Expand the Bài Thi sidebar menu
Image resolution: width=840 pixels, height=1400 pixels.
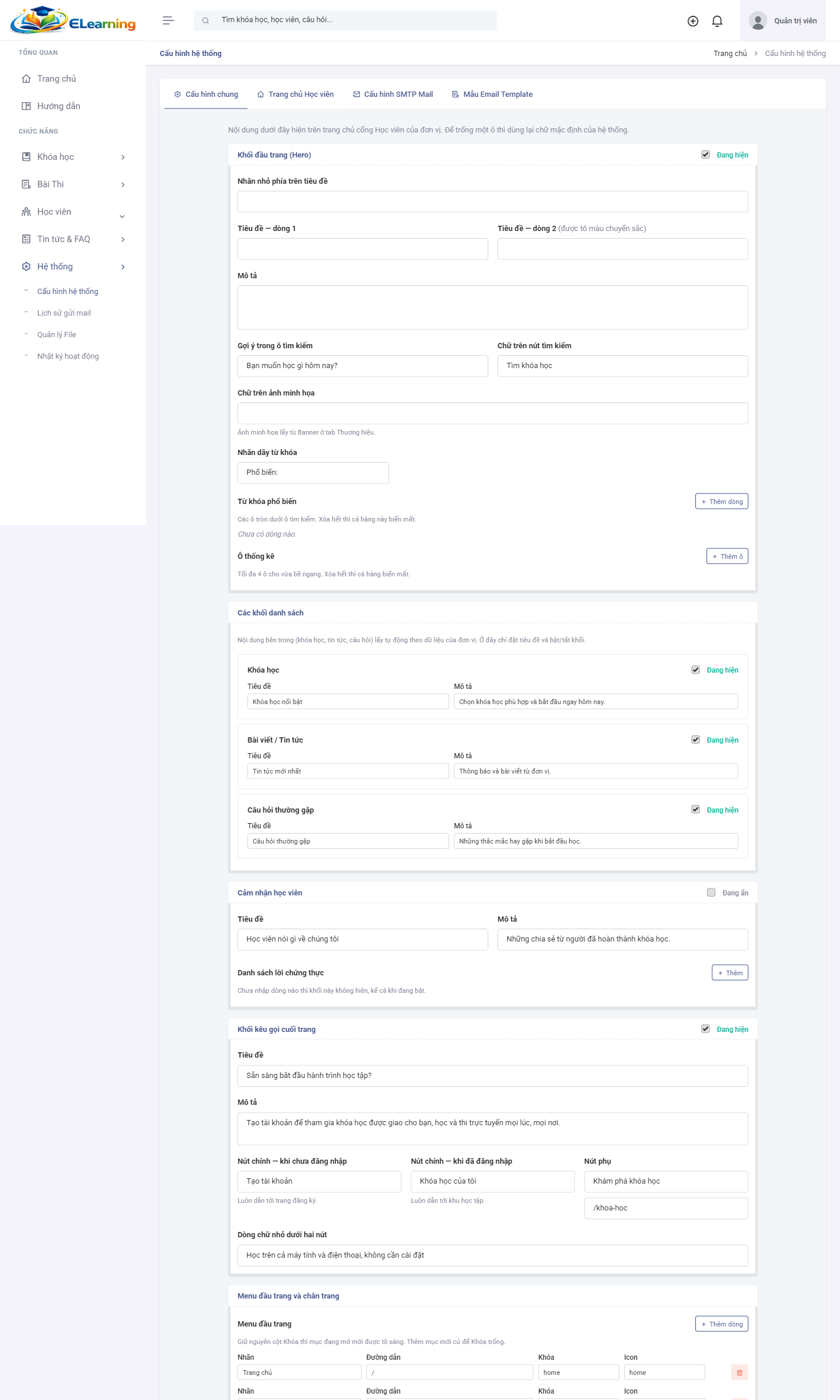point(123,185)
